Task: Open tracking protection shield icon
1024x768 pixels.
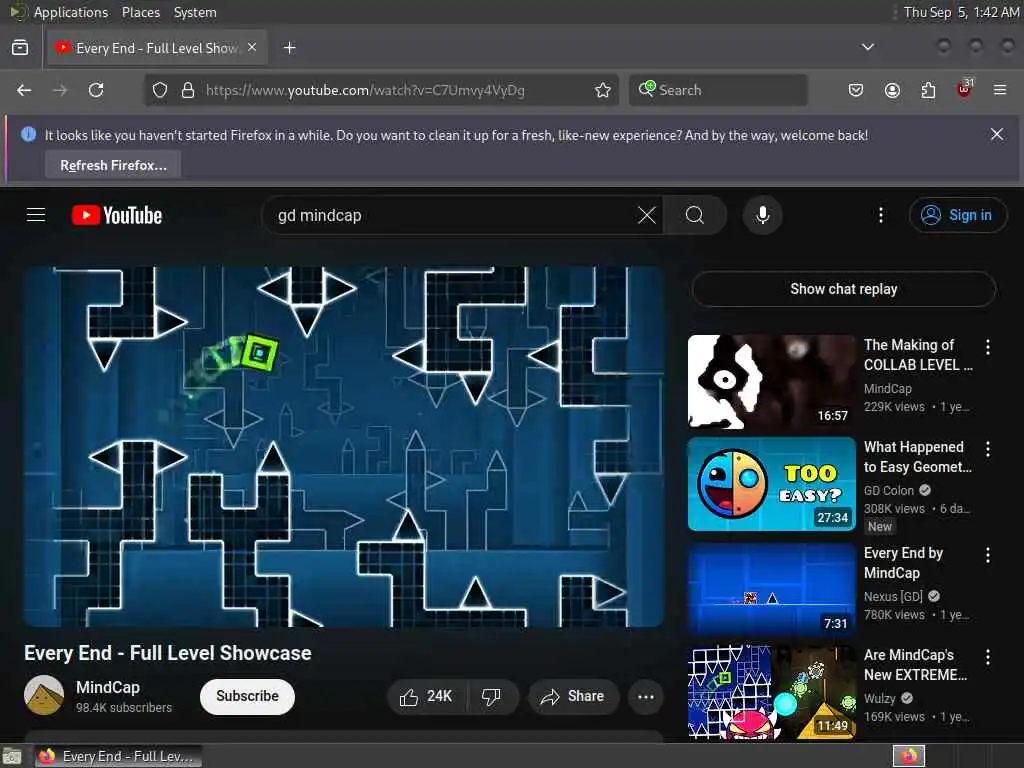Action: click(x=160, y=90)
